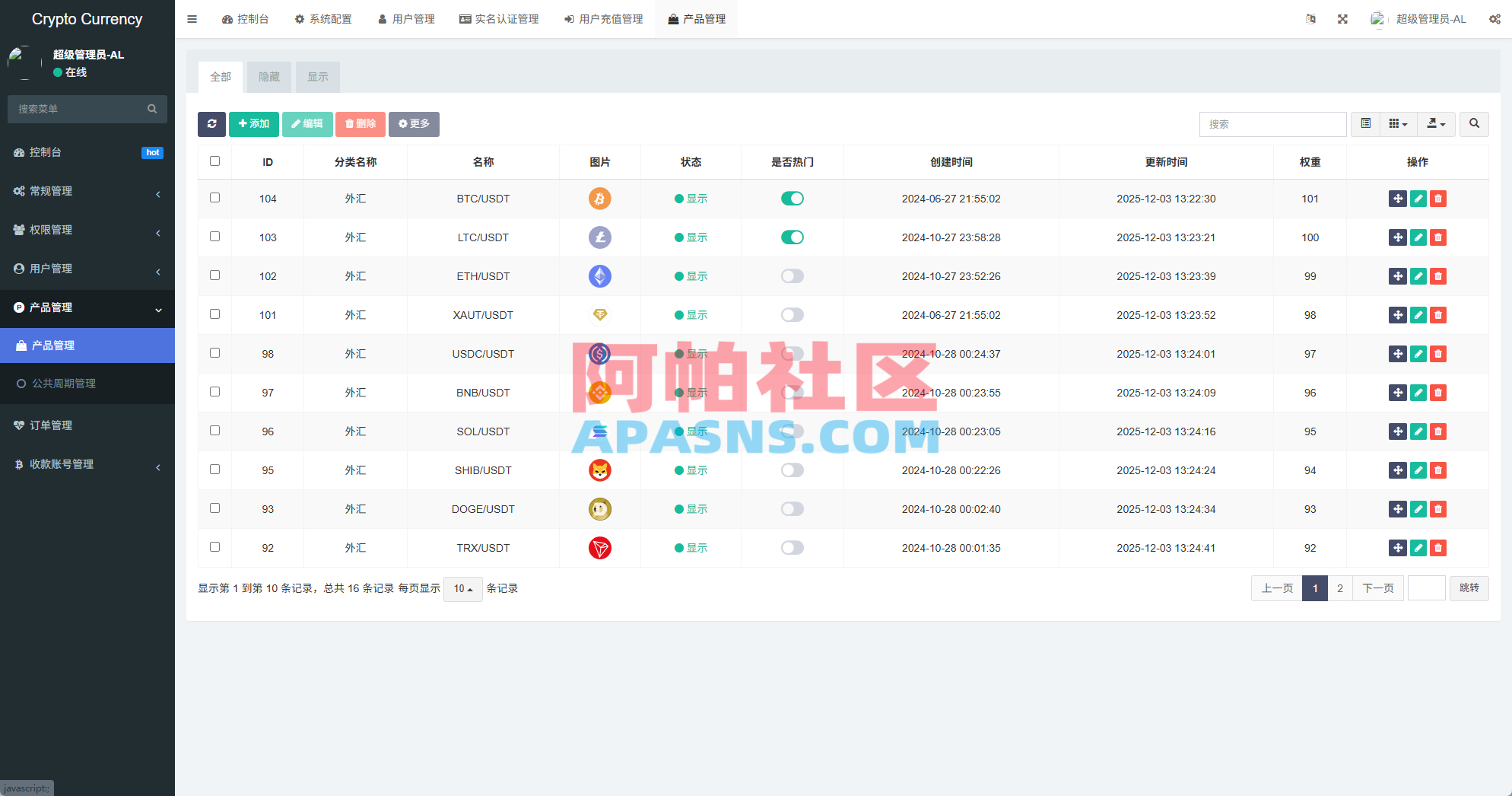Viewport: 1512px width, 796px height.
Task: Expand 权限管理 sidebar menu
Action: [x=87, y=230]
